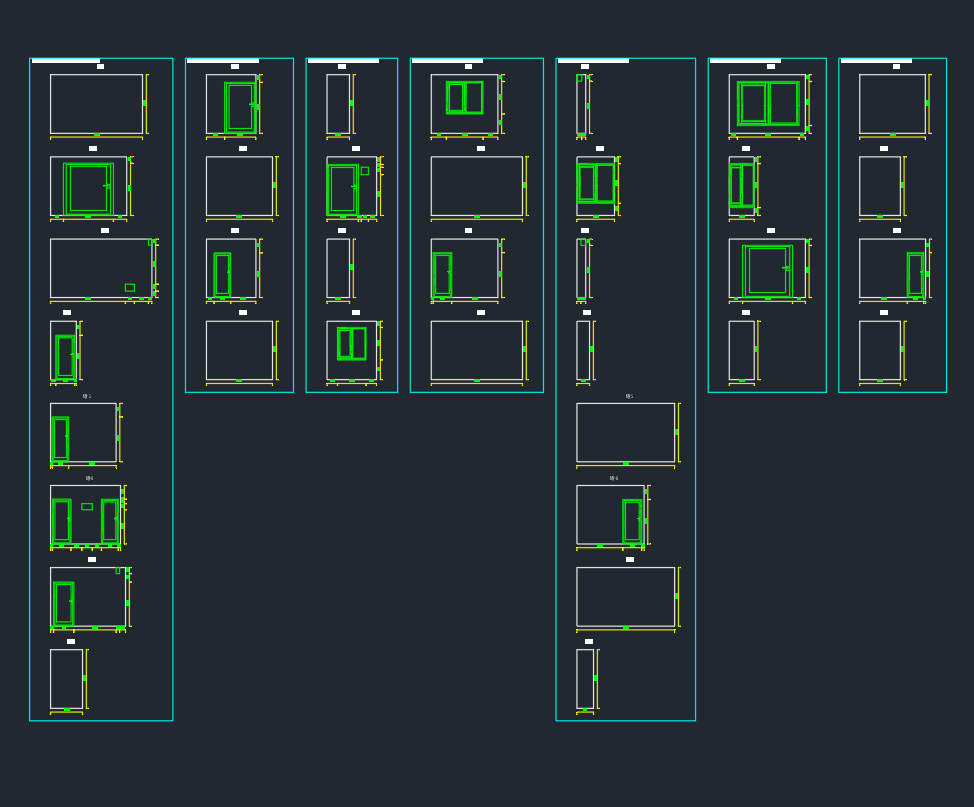Screen dimensions: 974x807
Task: Click the 墙5 label in the fifth sheet
Action: click(629, 396)
